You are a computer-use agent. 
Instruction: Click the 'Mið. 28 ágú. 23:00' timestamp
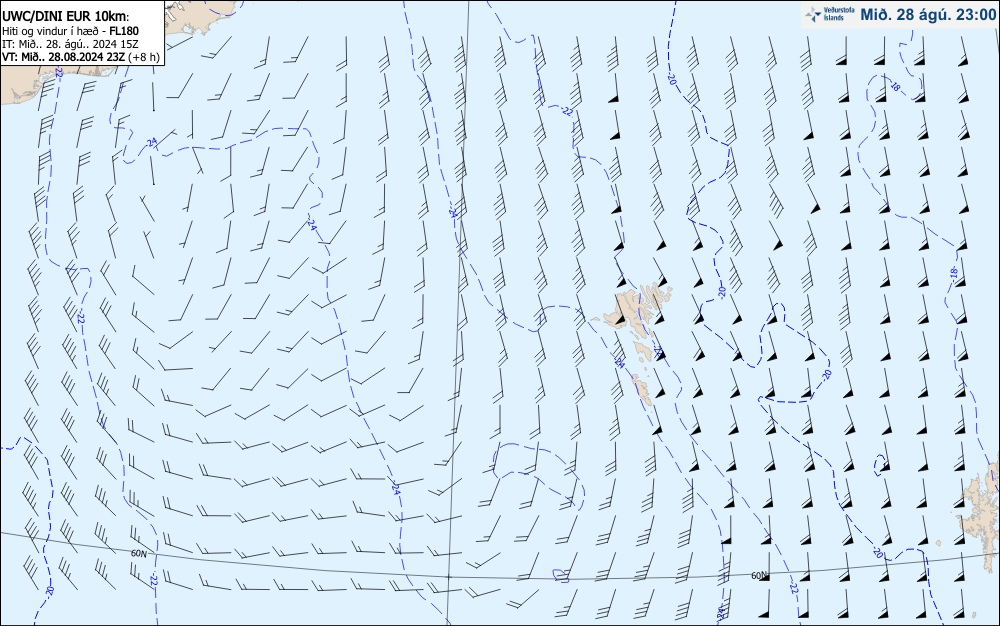(x=928, y=15)
